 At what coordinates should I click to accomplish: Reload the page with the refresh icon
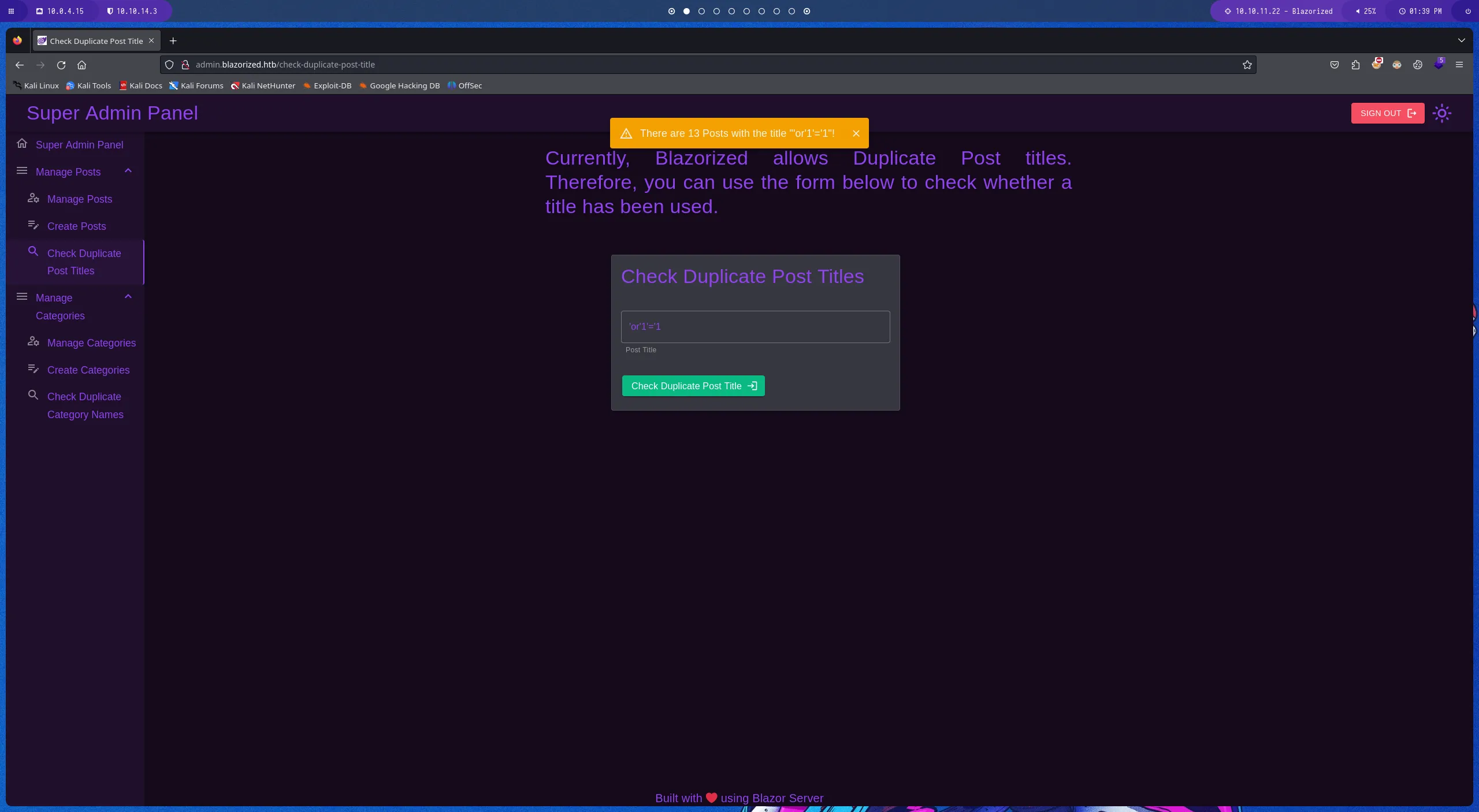click(61, 65)
